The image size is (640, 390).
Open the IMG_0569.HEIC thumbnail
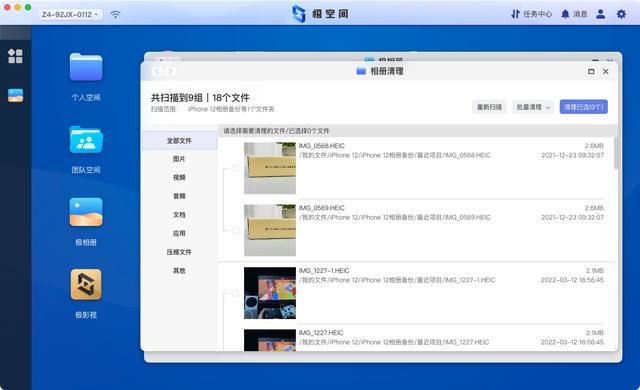270,230
